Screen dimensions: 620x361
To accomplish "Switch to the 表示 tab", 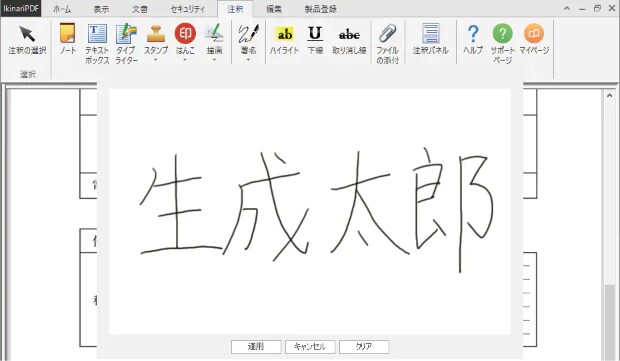I will (x=101, y=9).
